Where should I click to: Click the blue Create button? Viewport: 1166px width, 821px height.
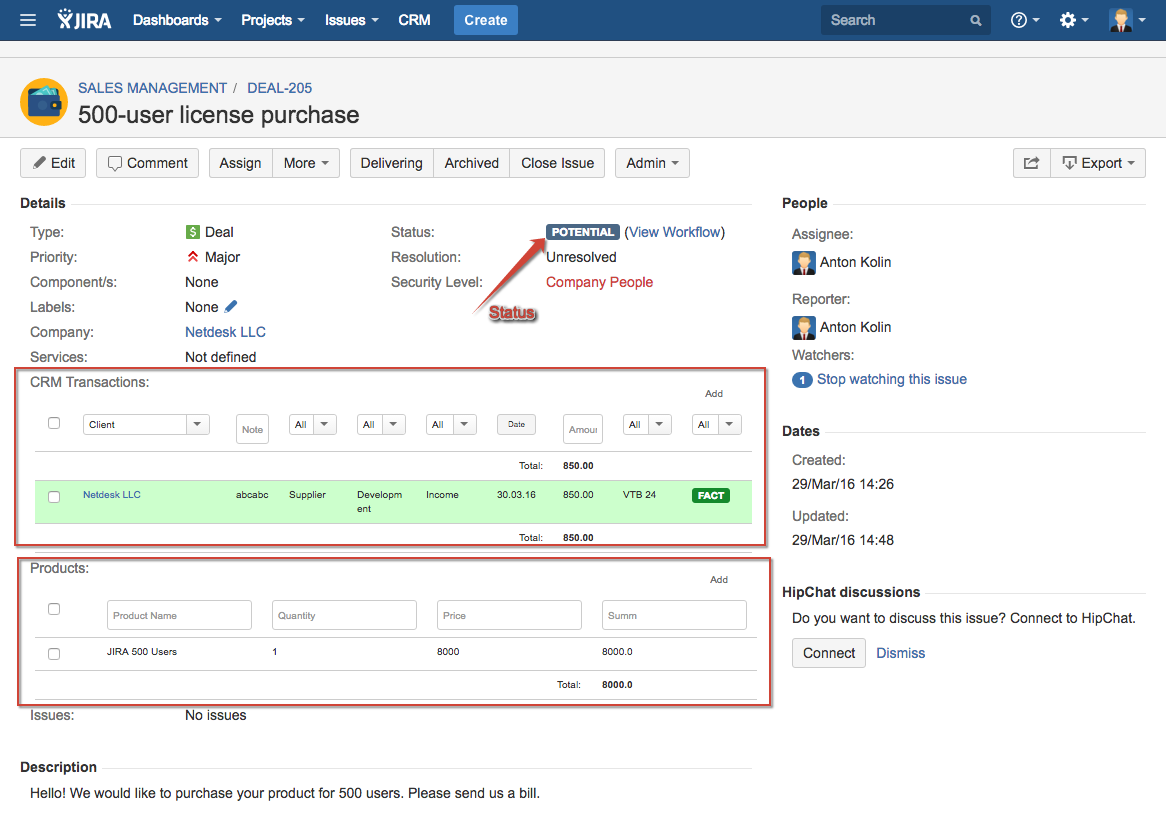click(x=486, y=20)
